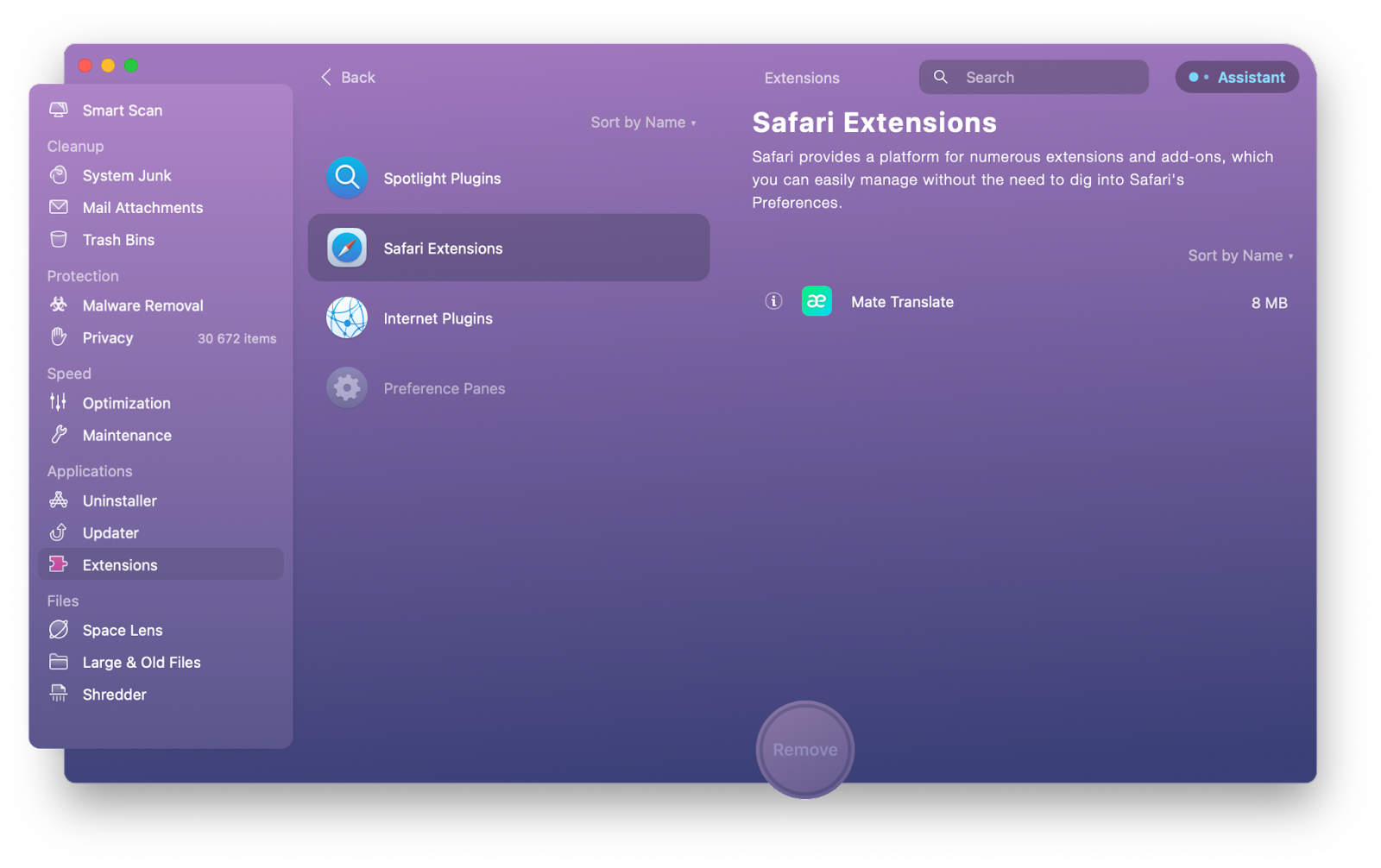Minimize window with yellow button
This screenshot has width=1381, height=868.
pos(108,66)
